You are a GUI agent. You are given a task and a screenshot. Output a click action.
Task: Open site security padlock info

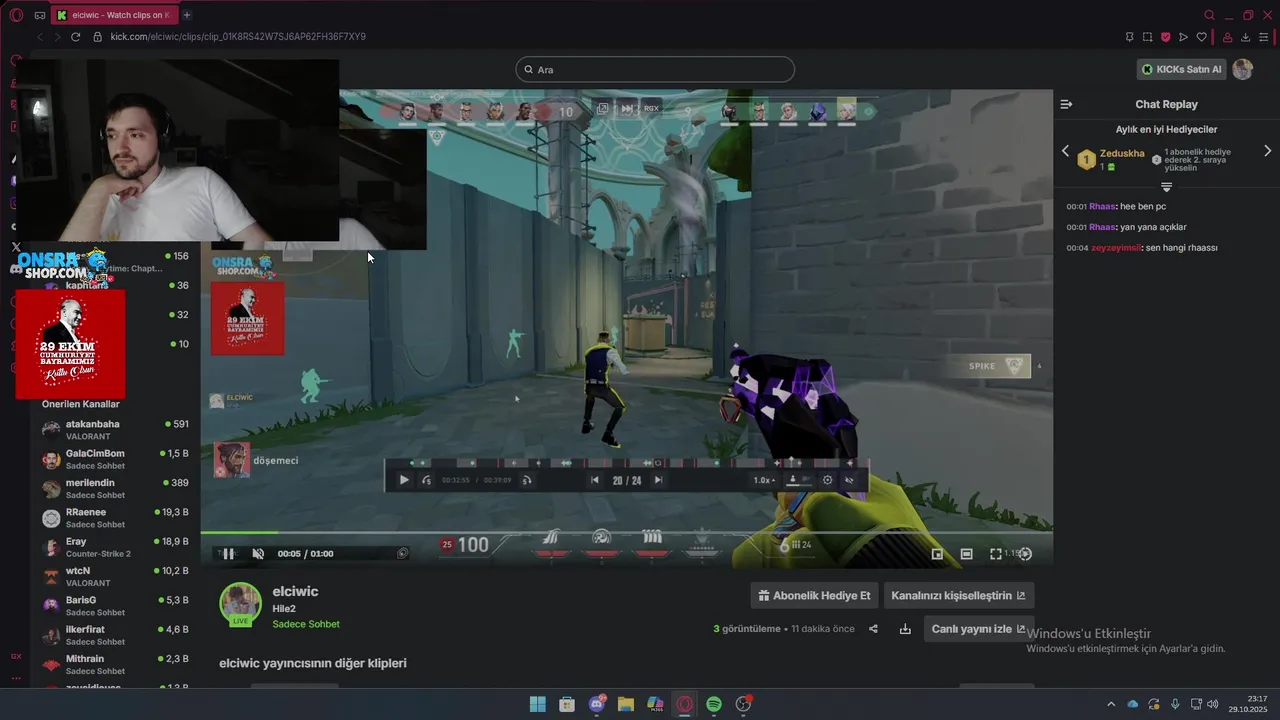tap(97, 37)
